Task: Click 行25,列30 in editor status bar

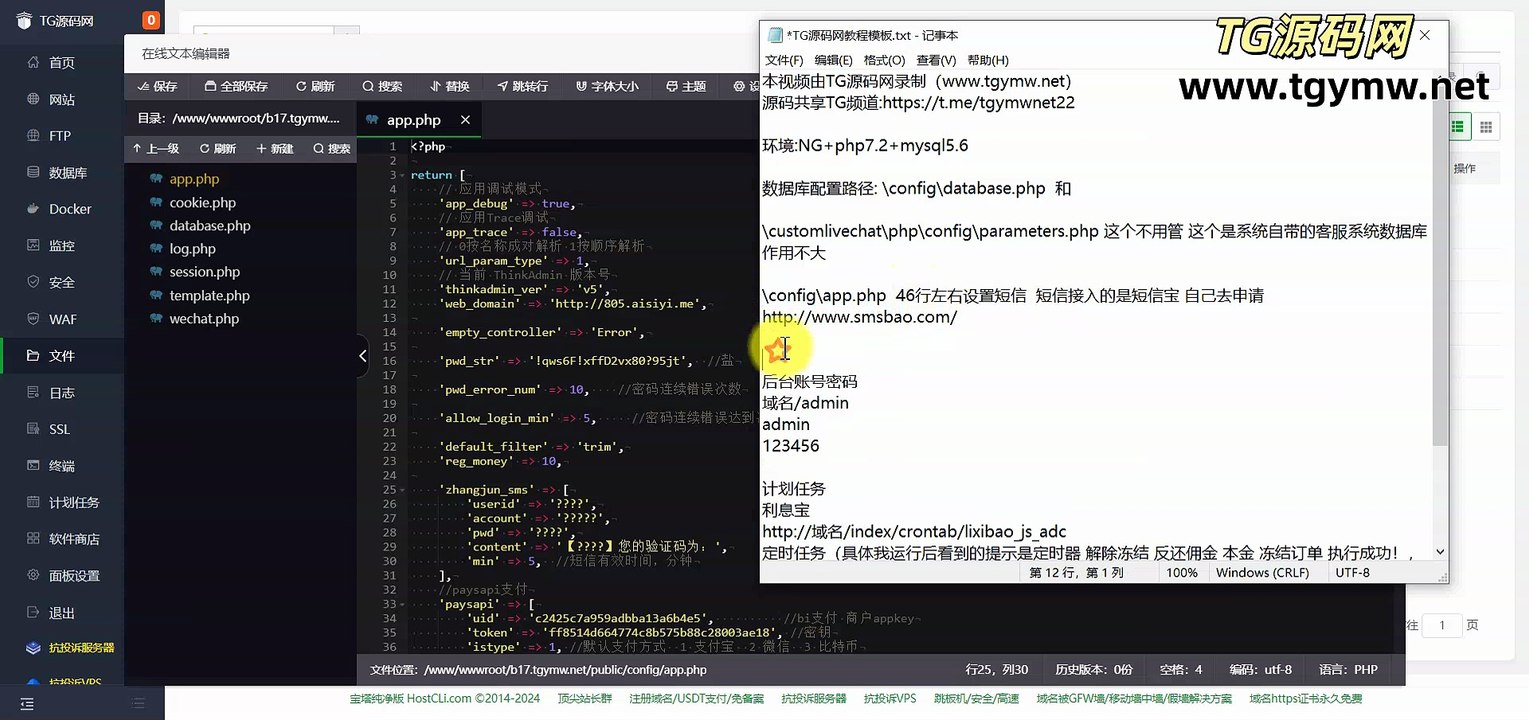Action: point(997,670)
